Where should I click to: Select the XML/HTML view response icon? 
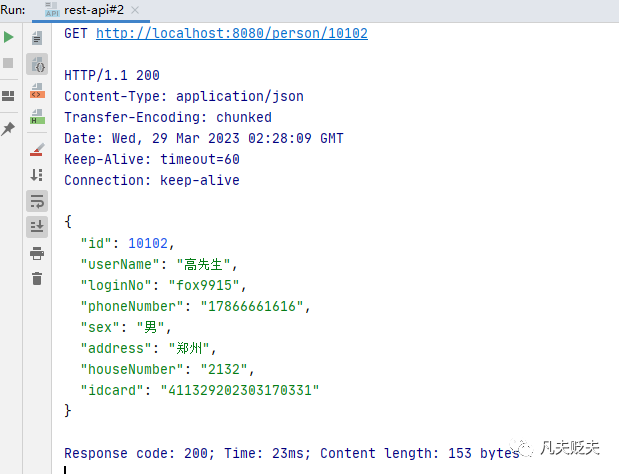(x=37, y=91)
